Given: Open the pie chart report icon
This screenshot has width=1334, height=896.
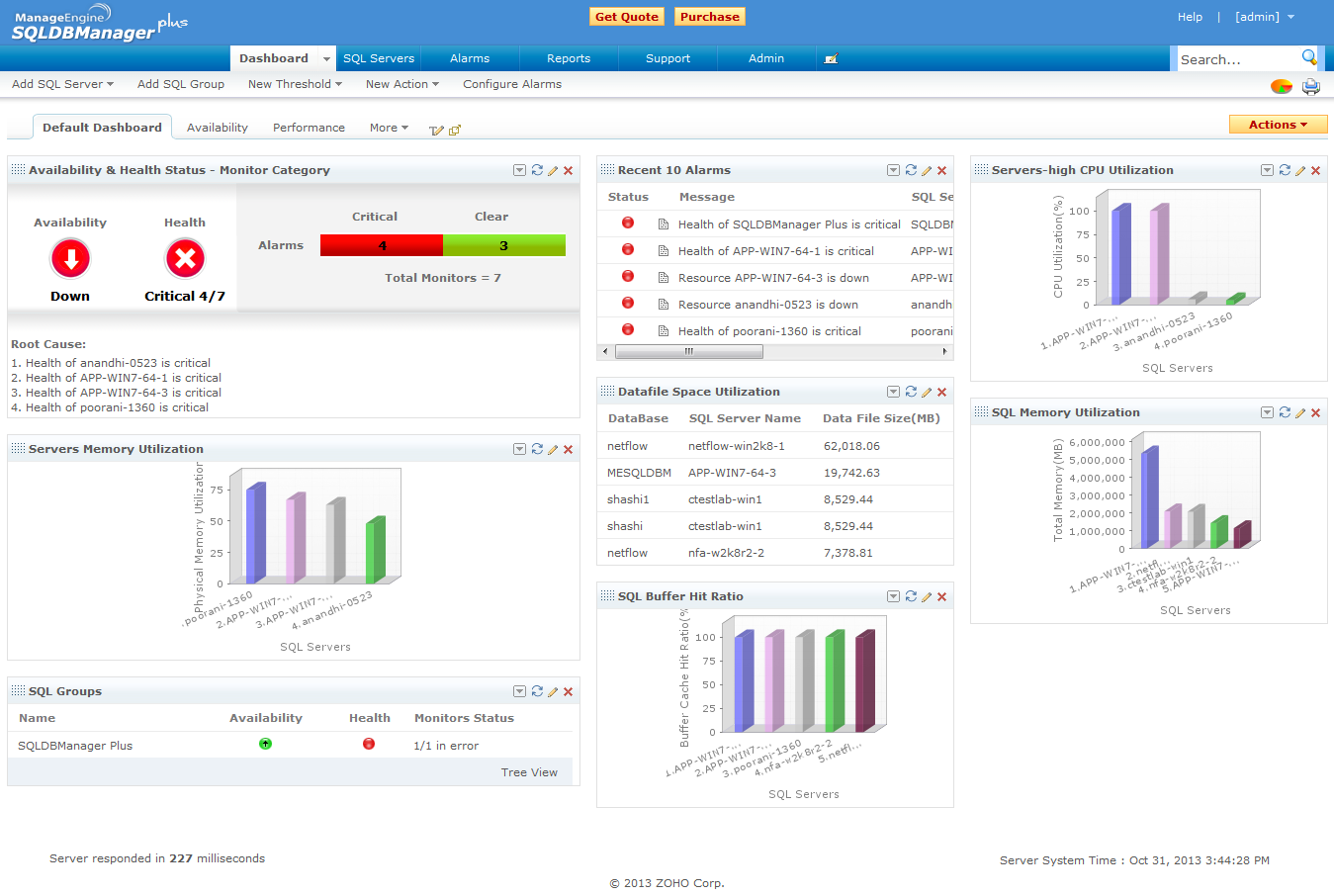Looking at the screenshot, I should pyautogui.click(x=1282, y=87).
